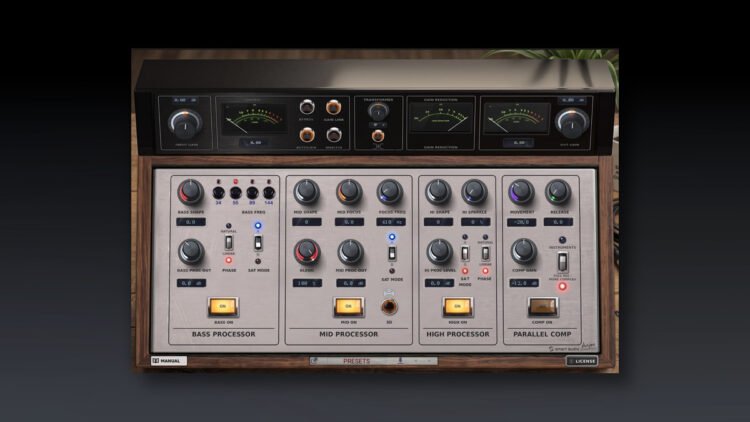Click the Mid Proc Out dB display
Image resolution: width=750 pixels, height=422 pixels.
pos(351,283)
